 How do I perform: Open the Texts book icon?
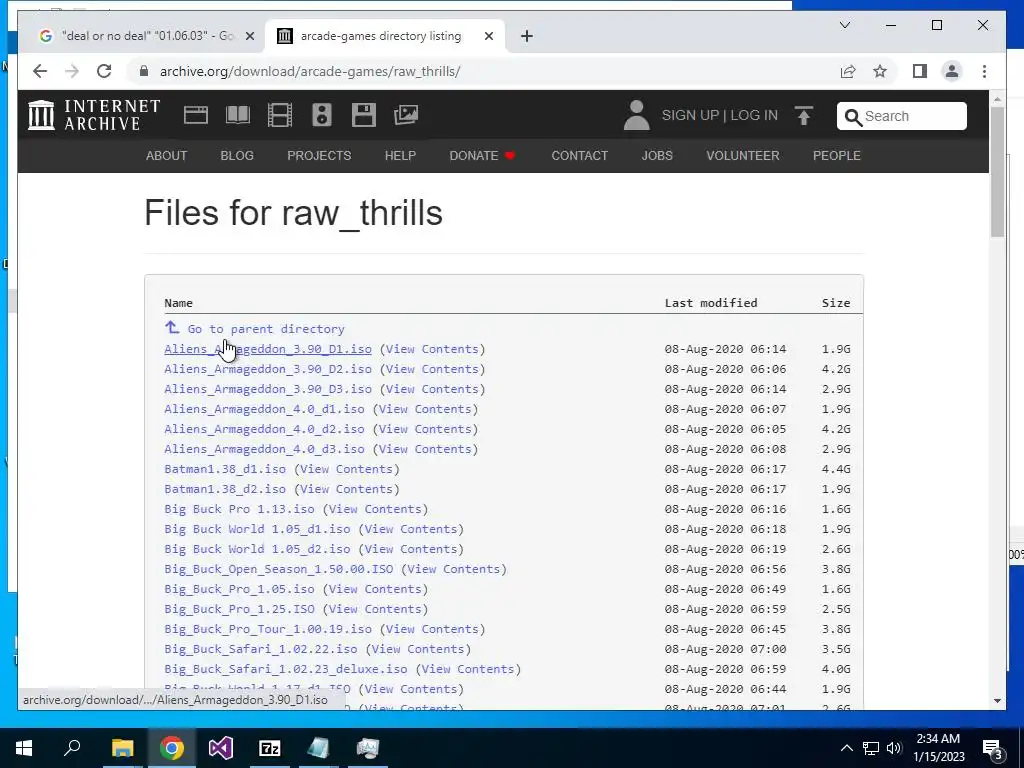pyautogui.click(x=238, y=115)
